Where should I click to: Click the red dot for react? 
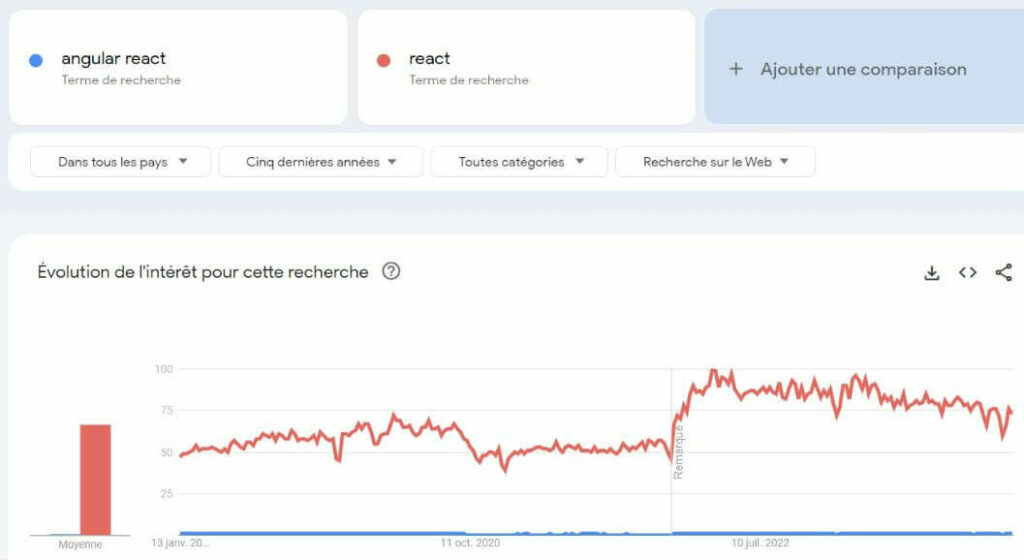coord(383,61)
